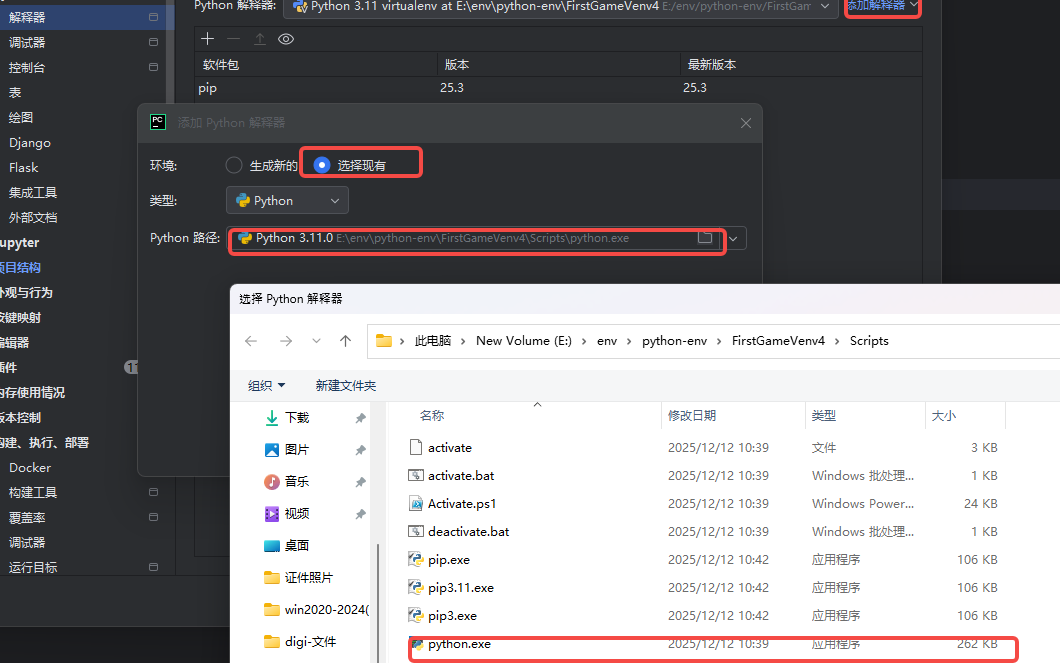Viewport: 1060px width, 663px height.
Task: Select 构建工具 in settings sidebar
Action: tap(32, 493)
